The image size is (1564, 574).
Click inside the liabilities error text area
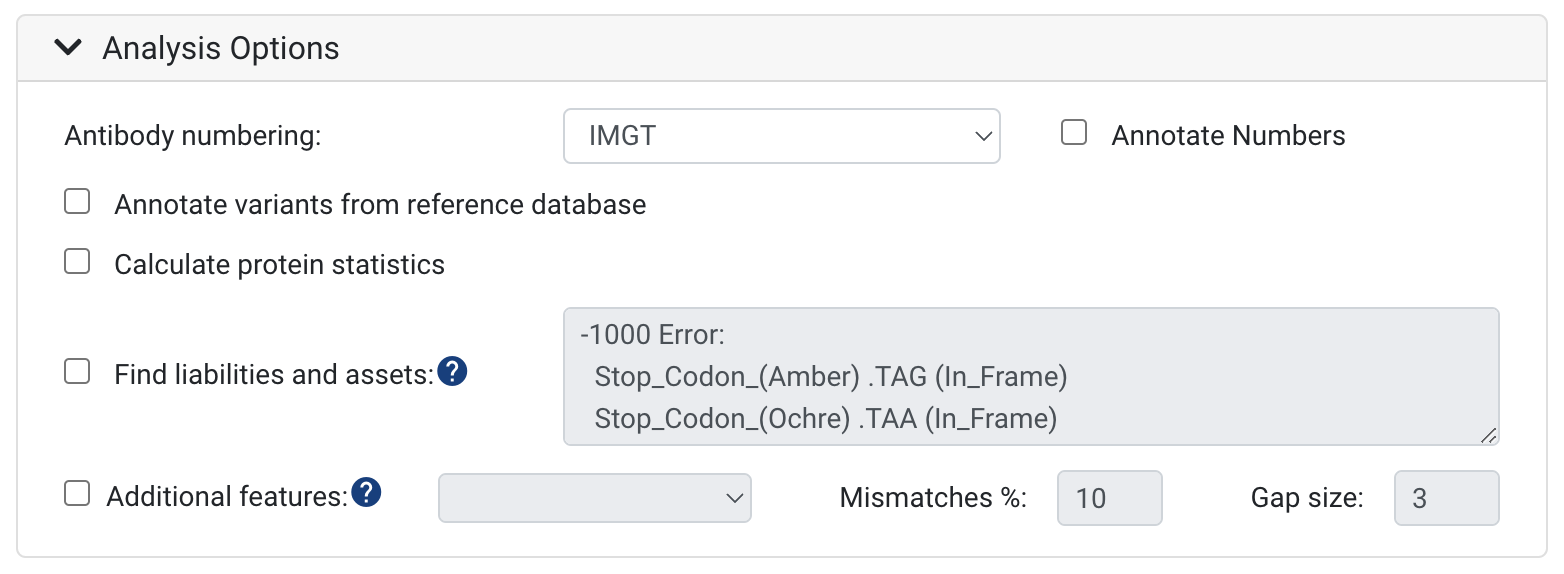[x=1030, y=376]
